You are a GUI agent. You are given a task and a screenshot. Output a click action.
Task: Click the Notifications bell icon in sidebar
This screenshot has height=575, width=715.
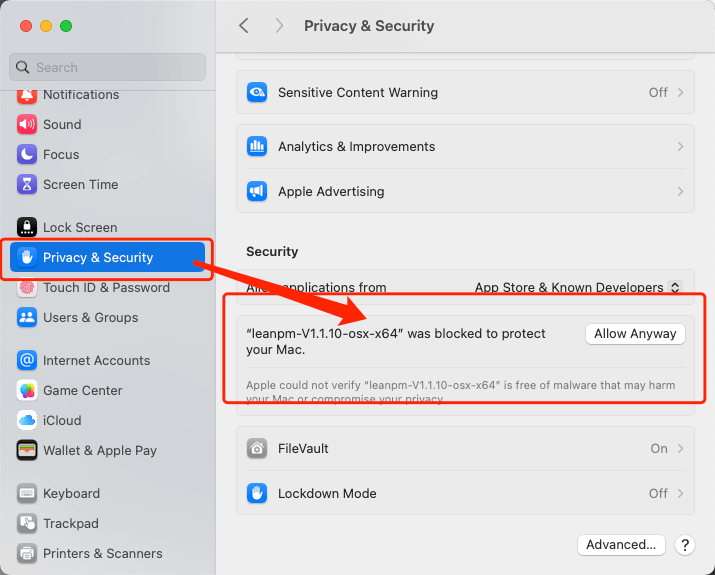[27, 95]
